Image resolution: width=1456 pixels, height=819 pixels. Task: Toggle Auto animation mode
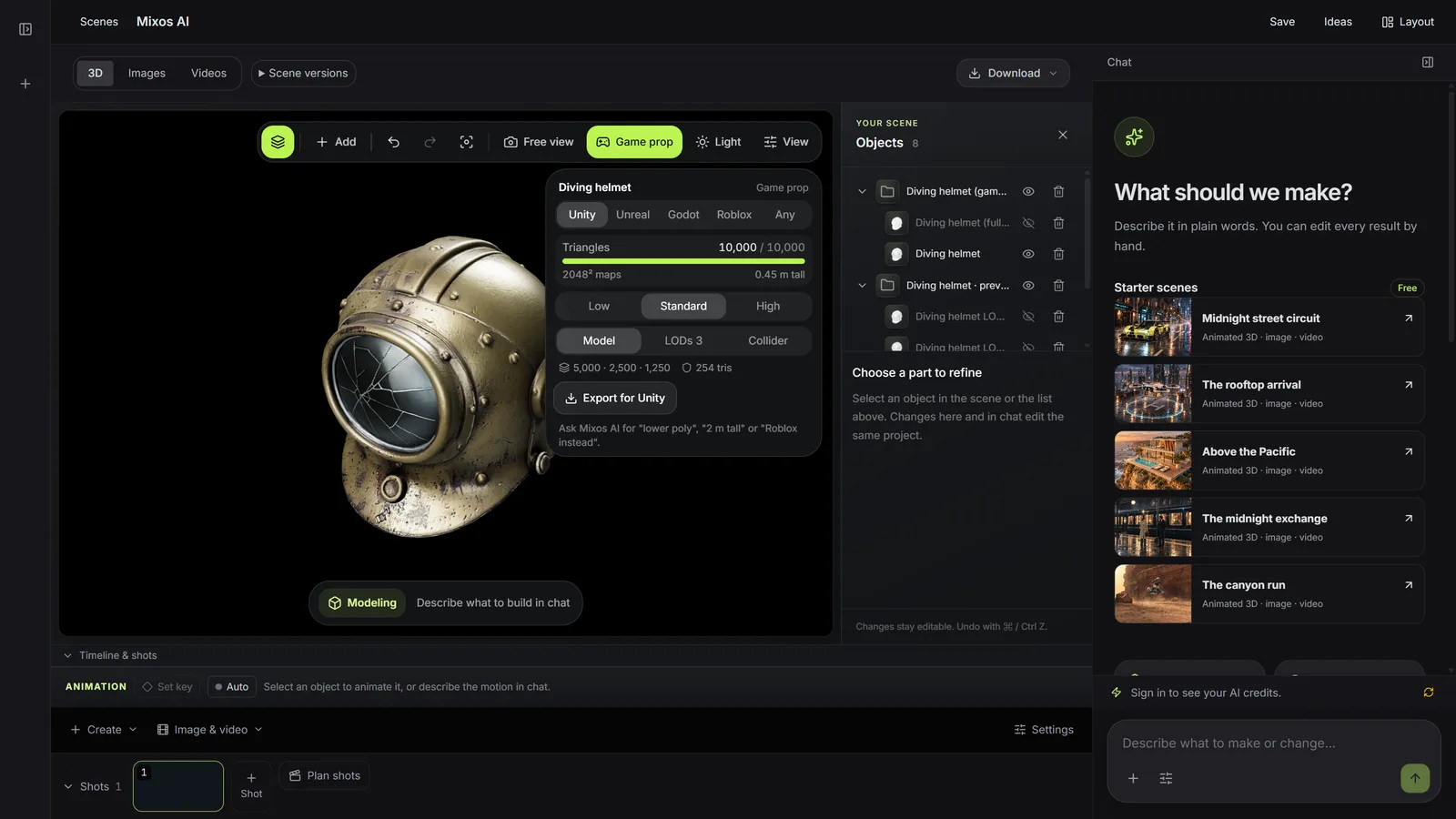coord(231,687)
